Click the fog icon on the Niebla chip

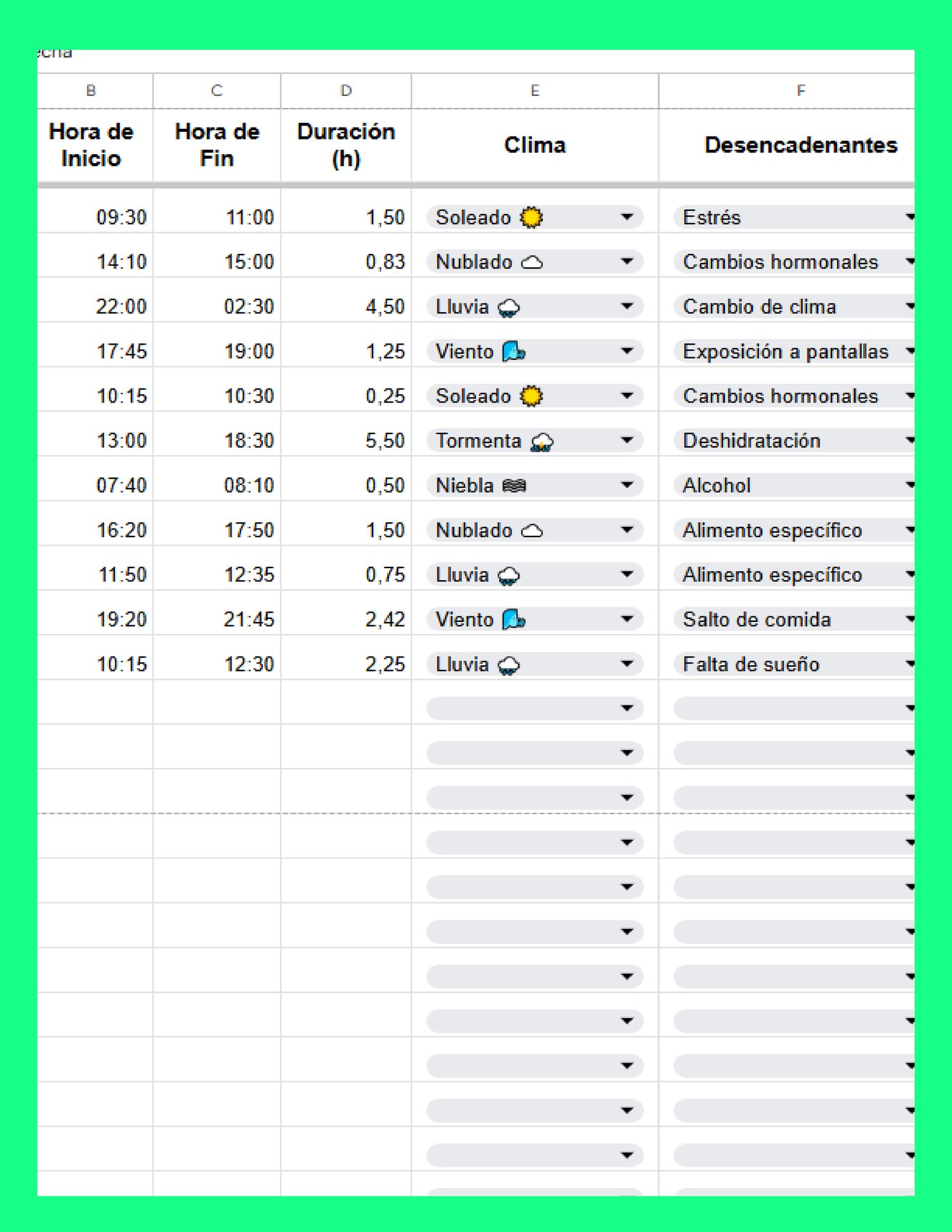click(513, 485)
